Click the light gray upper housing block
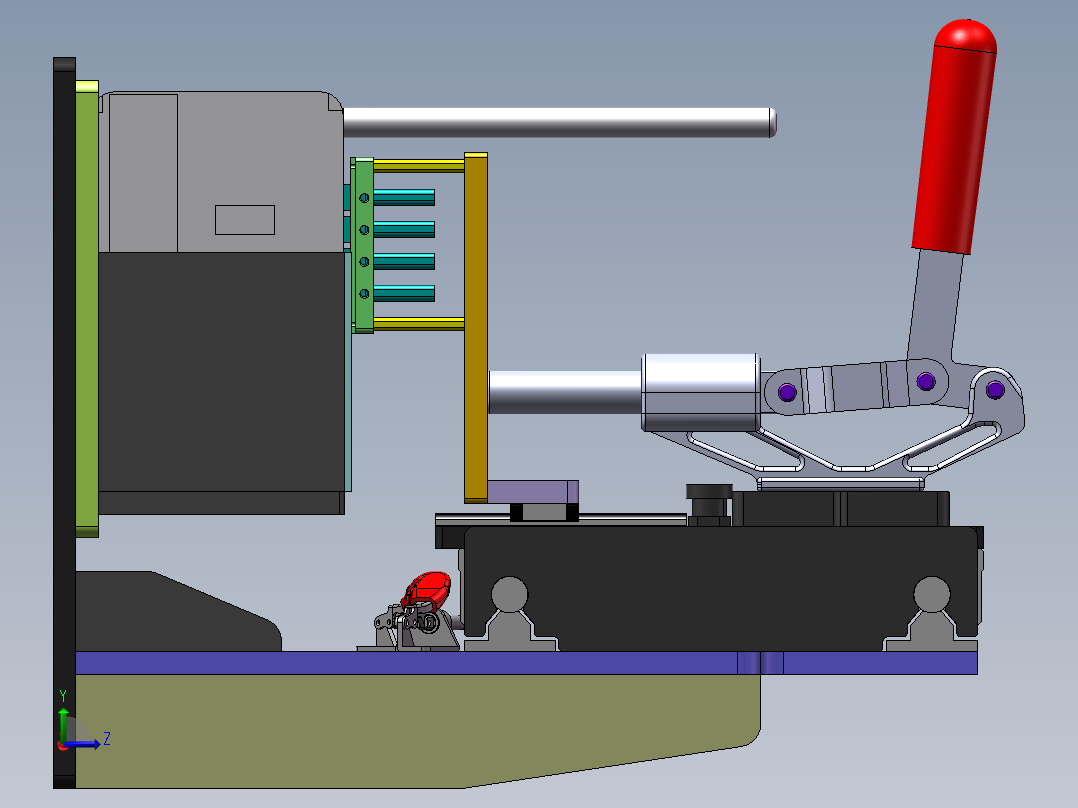The height and width of the screenshot is (808, 1078). tap(221, 172)
